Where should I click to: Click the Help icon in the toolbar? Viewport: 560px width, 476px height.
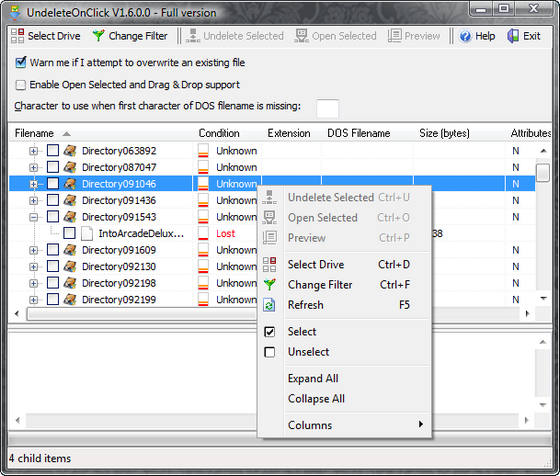tap(465, 36)
